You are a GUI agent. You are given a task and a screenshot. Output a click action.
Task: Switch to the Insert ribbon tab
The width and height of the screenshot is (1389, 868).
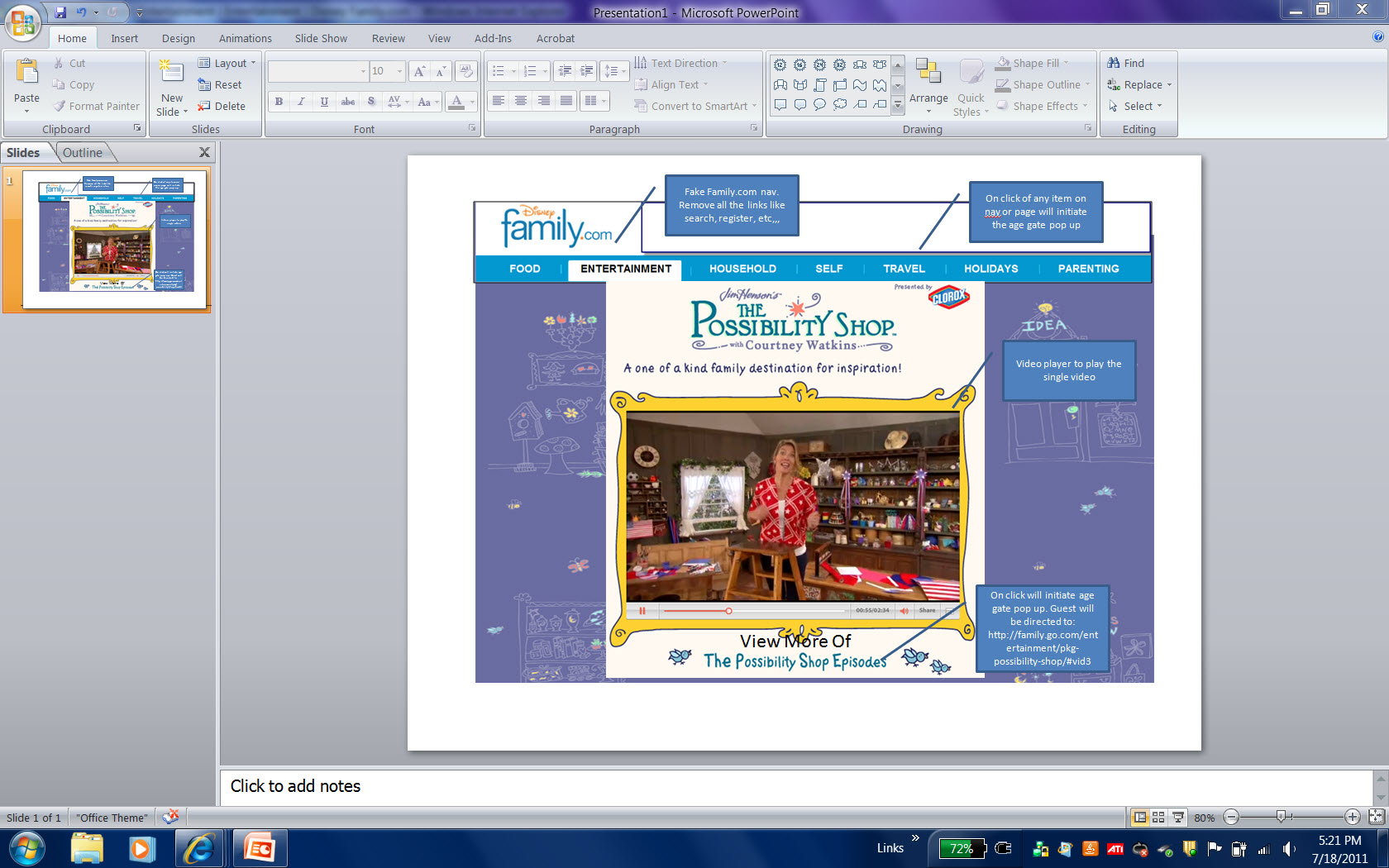125,38
